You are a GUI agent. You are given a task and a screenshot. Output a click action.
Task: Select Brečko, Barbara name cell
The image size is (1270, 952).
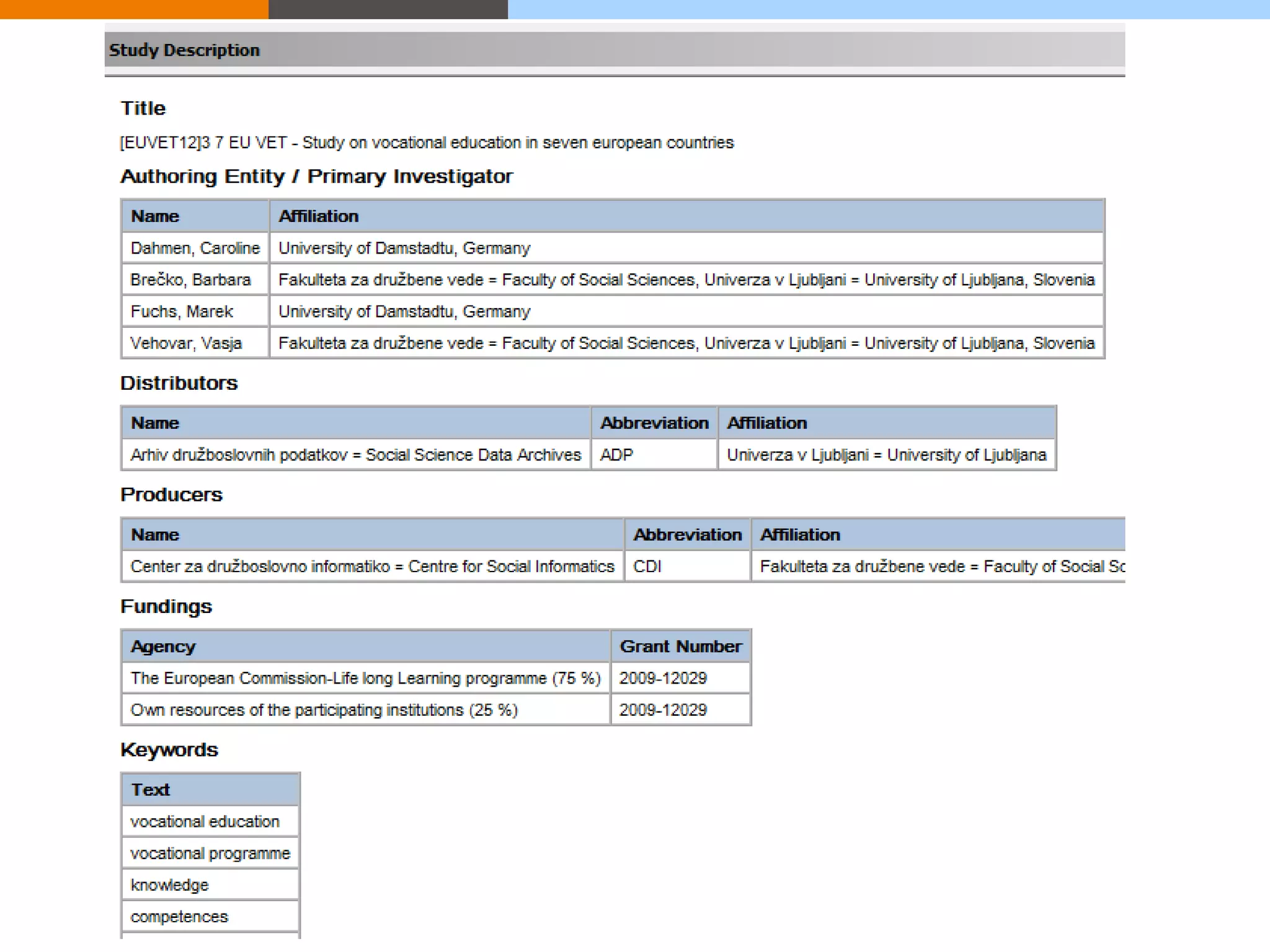(190, 280)
